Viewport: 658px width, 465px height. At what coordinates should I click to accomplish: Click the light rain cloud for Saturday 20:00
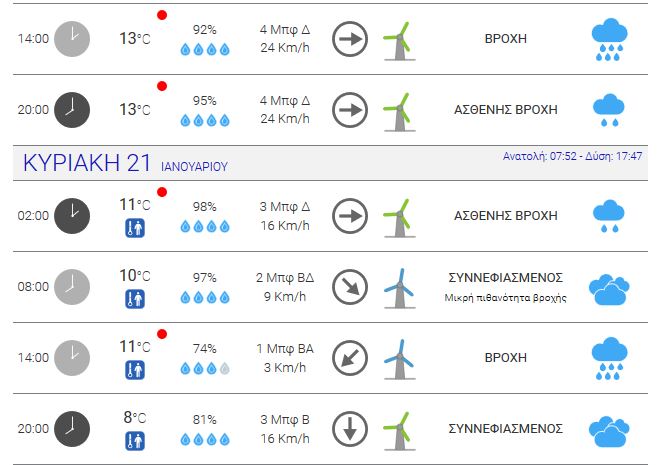(x=609, y=110)
